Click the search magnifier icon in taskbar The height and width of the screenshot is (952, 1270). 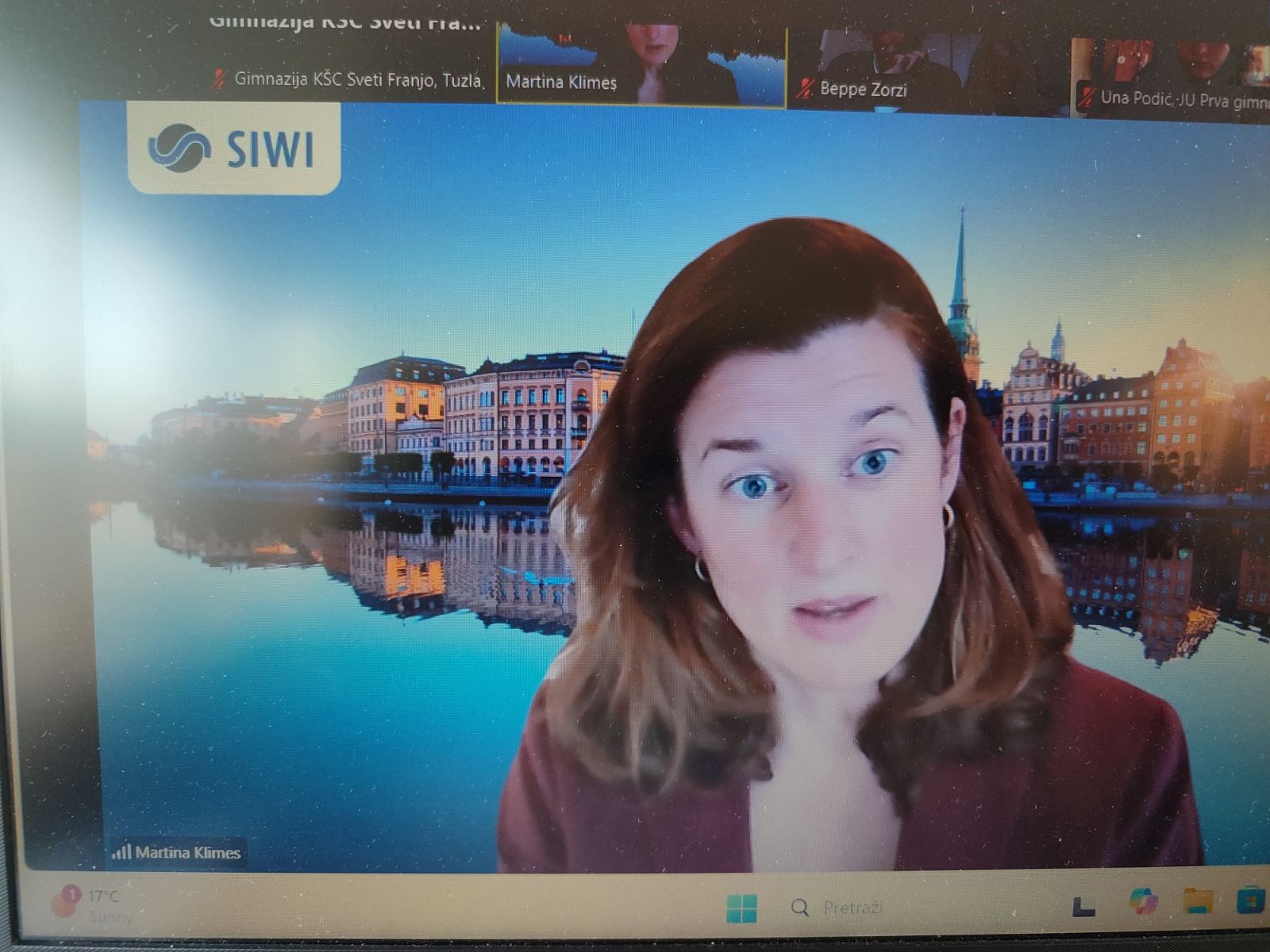coord(800,908)
